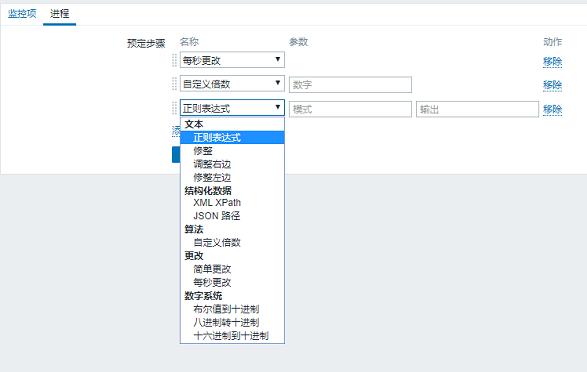The image size is (587, 372).
Task: Click the 预定步骤 label
Action: tap(146, 43)
